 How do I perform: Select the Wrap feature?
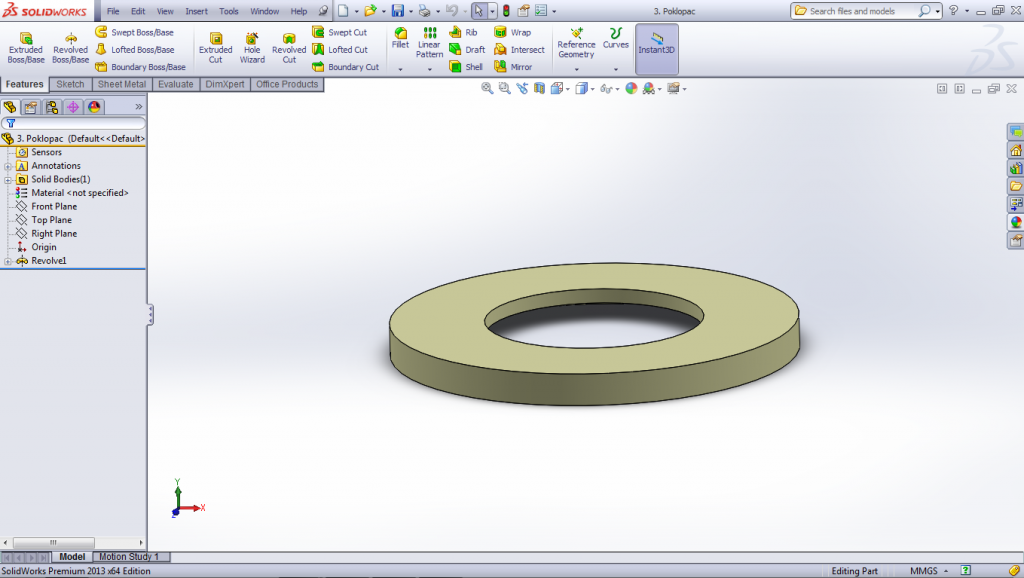(x=513, y=32)
